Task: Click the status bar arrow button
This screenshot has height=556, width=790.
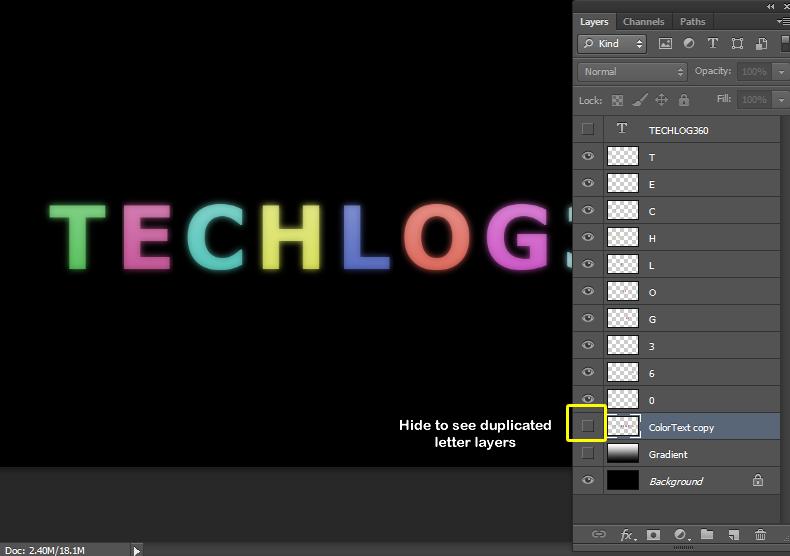Action: (137, 550)
